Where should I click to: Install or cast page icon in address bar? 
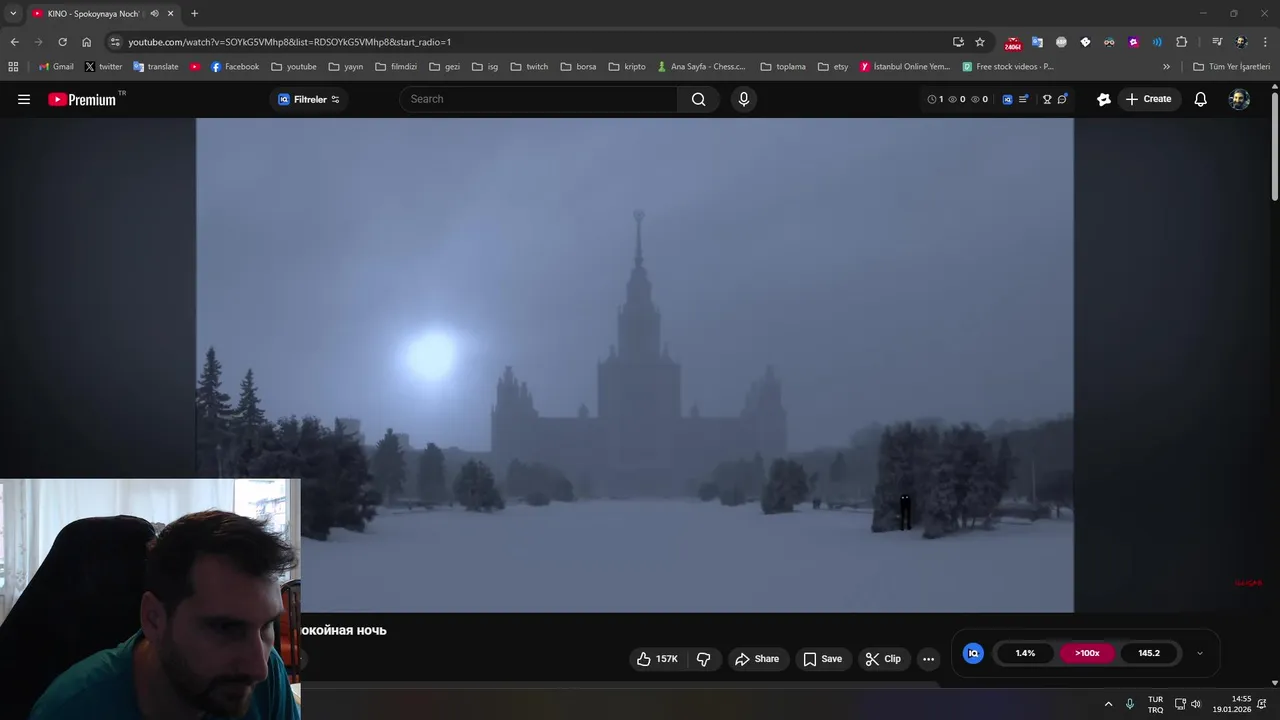click(958, 42)
